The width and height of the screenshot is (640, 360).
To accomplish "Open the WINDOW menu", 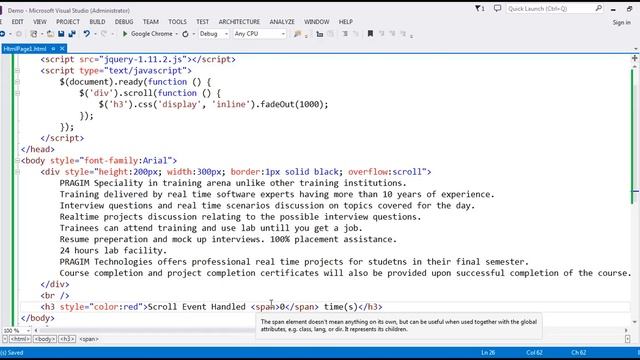I will 316,22.
